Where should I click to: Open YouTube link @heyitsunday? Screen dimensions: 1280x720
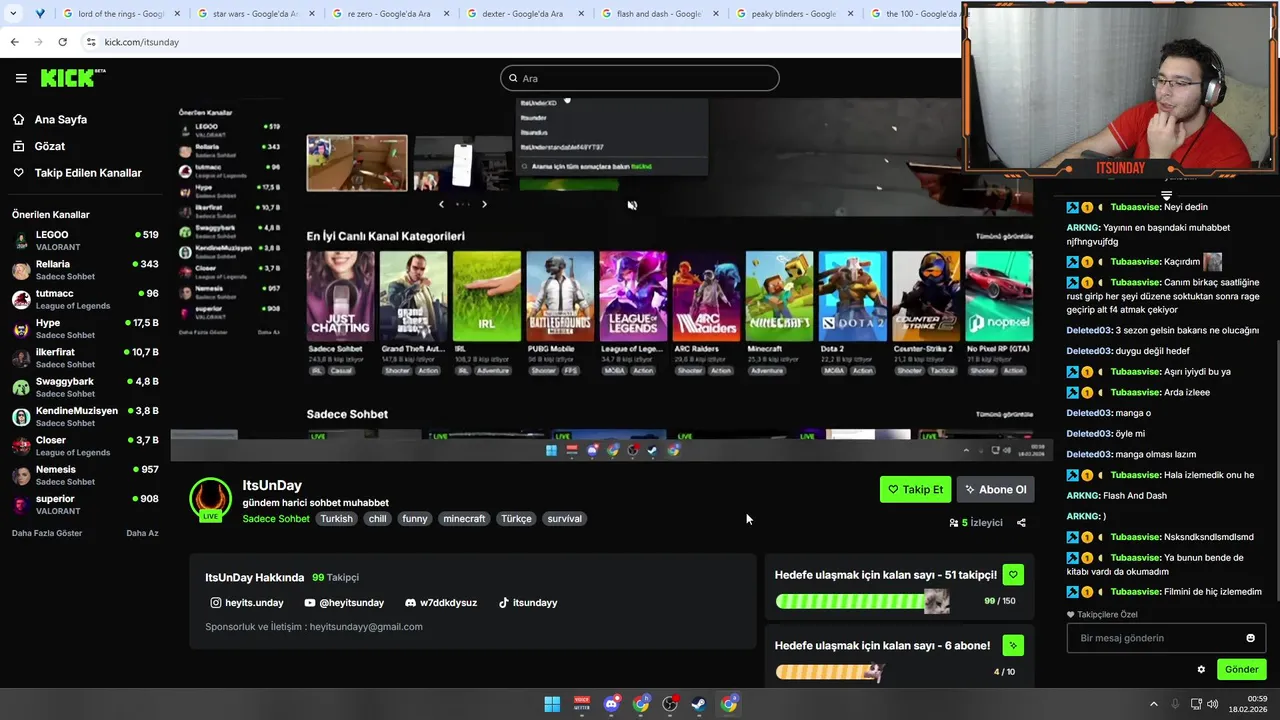coord(344,603)
